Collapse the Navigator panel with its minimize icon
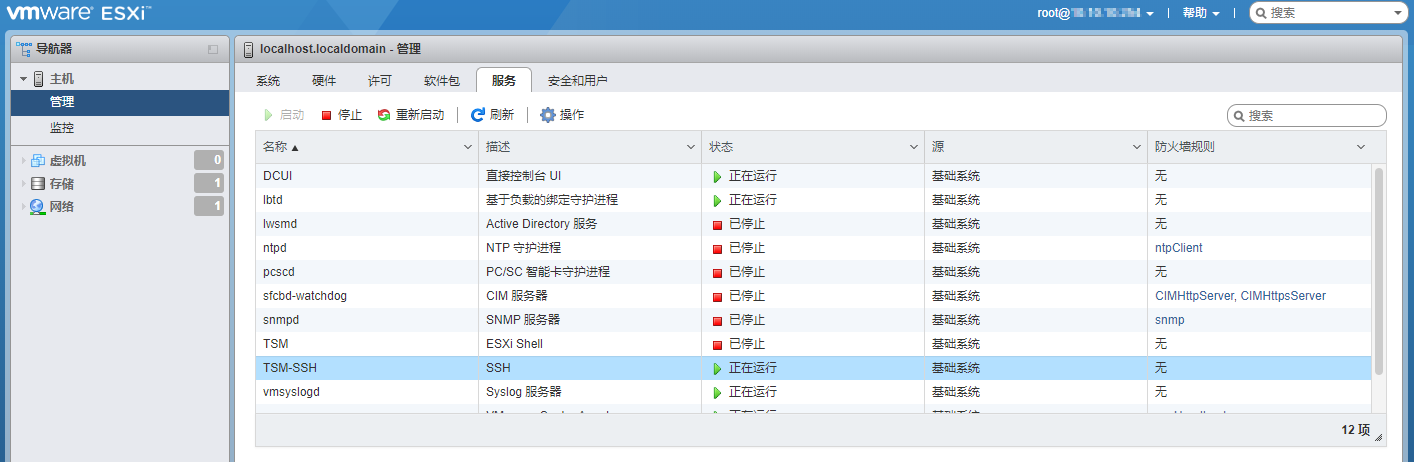The height and width of the screenshot is (462, 1414). pos(212,49)
